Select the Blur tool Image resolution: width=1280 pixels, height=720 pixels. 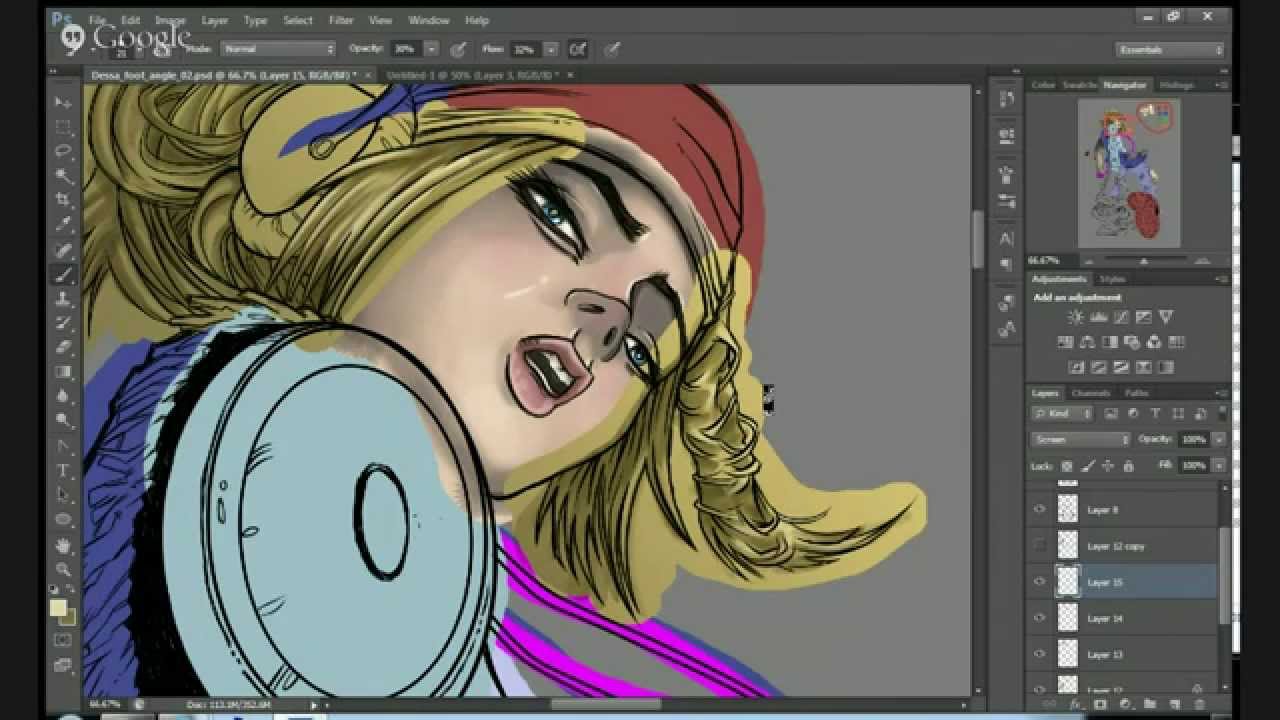63,396
